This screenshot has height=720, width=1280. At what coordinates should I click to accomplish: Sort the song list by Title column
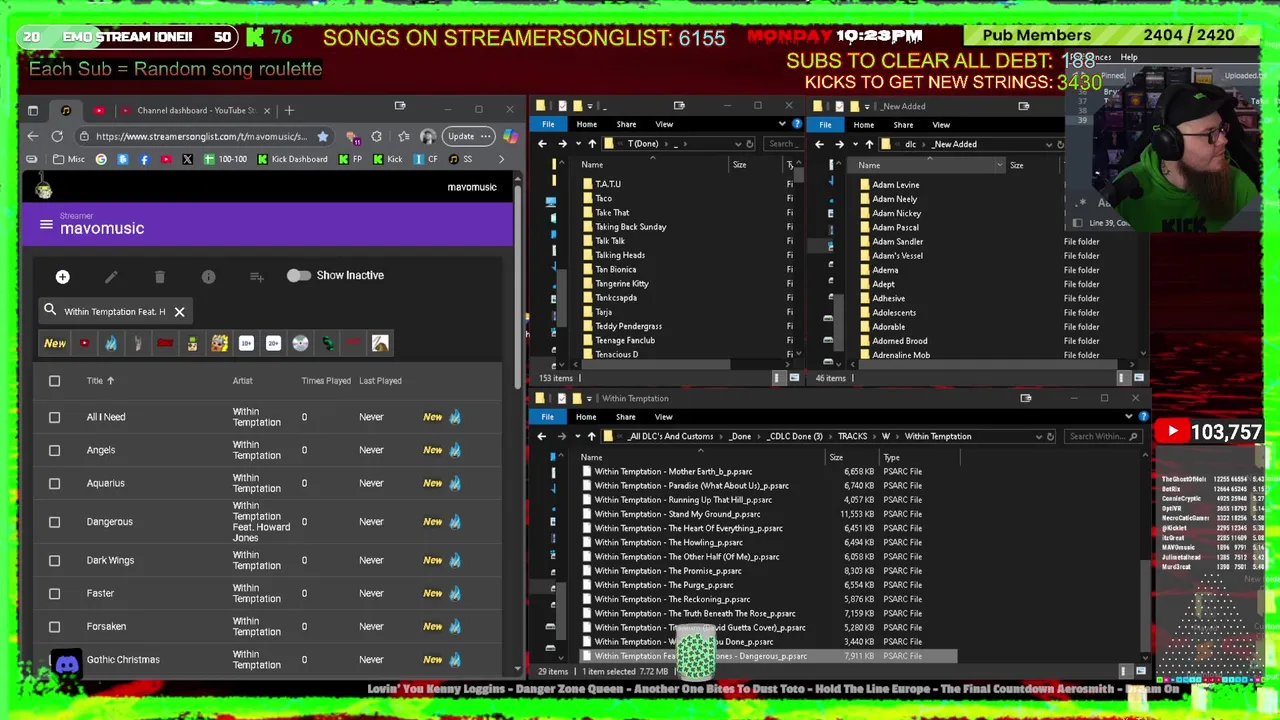coord(99,381)
